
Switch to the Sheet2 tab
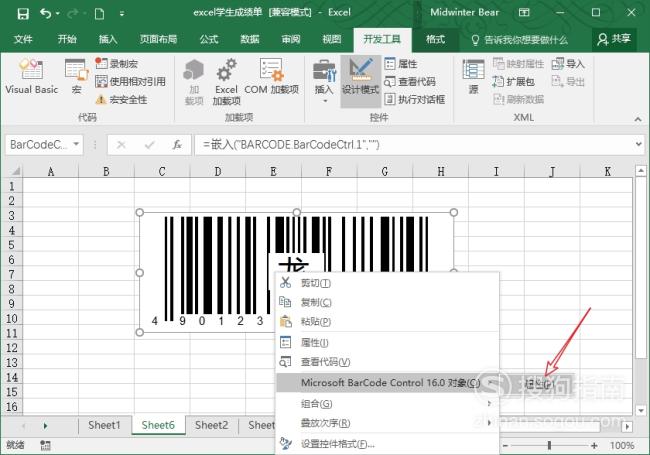[x=211, y=425]
